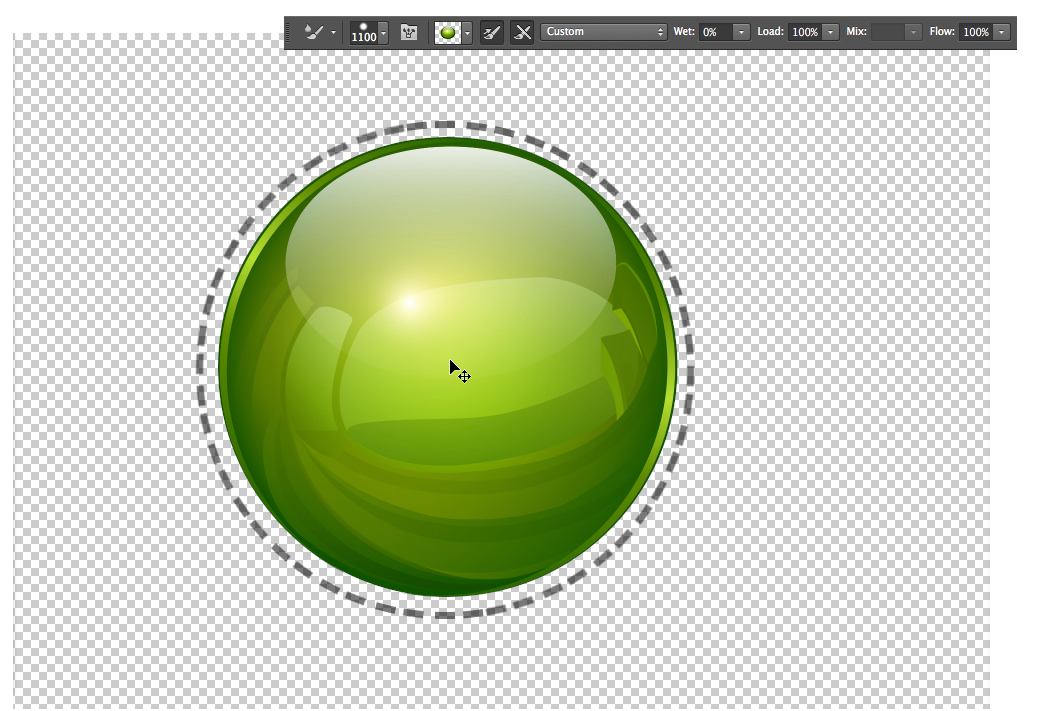Open the Custom blending combinations dropdown
Viewport: 1050px width, 711px height.
603,31
